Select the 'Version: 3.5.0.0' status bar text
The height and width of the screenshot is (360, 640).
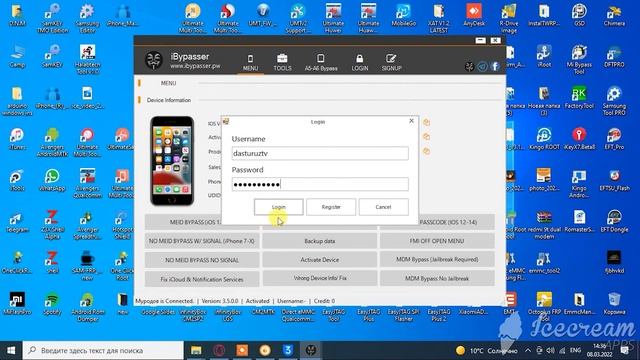[x=220, y=301]
